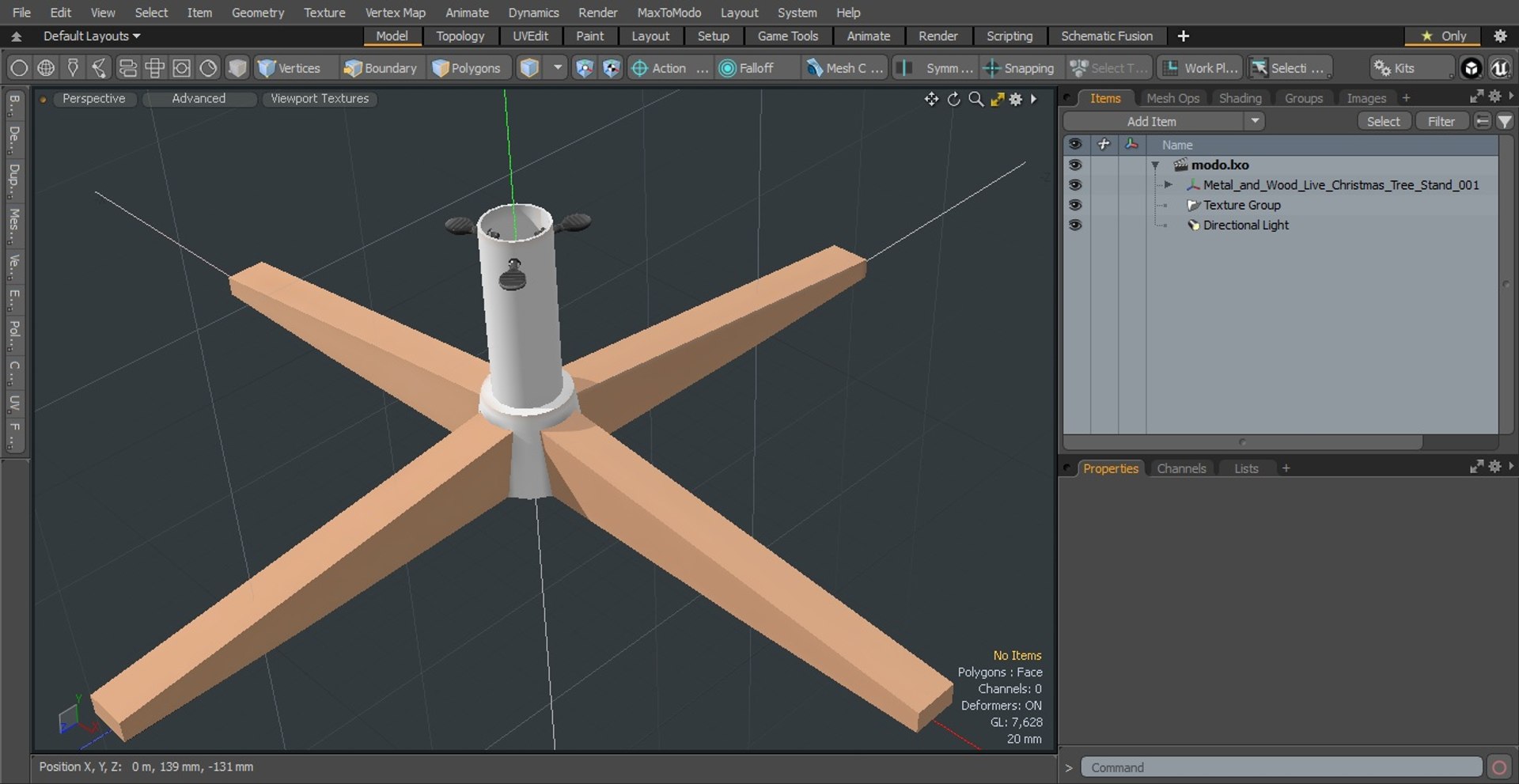The width and height of the screenshot is (1519, 784).
Task: Select the pen tool icon in the toolbar
Action: (x=73, y=68)
